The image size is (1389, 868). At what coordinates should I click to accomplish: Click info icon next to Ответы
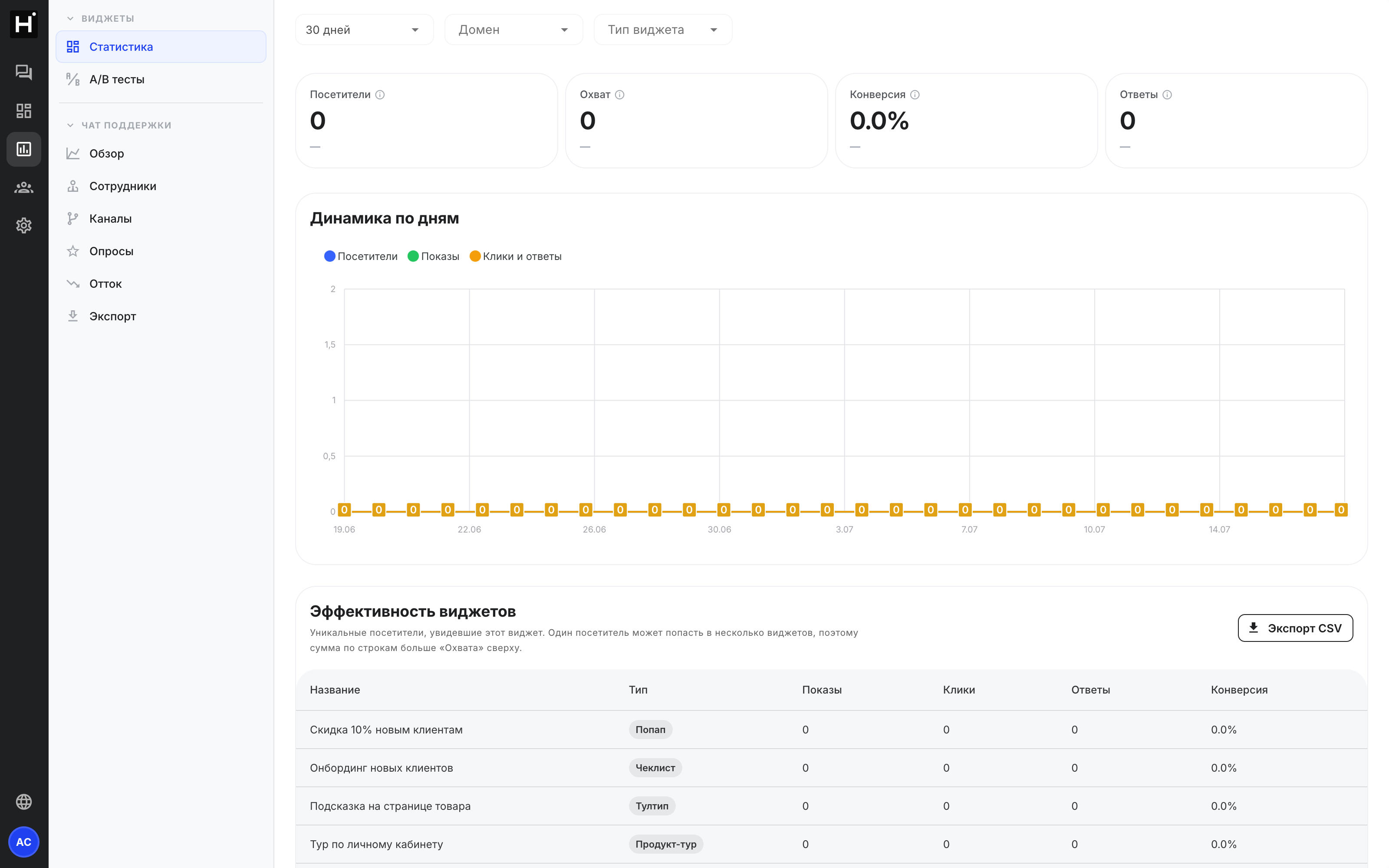pos(1167,95)
